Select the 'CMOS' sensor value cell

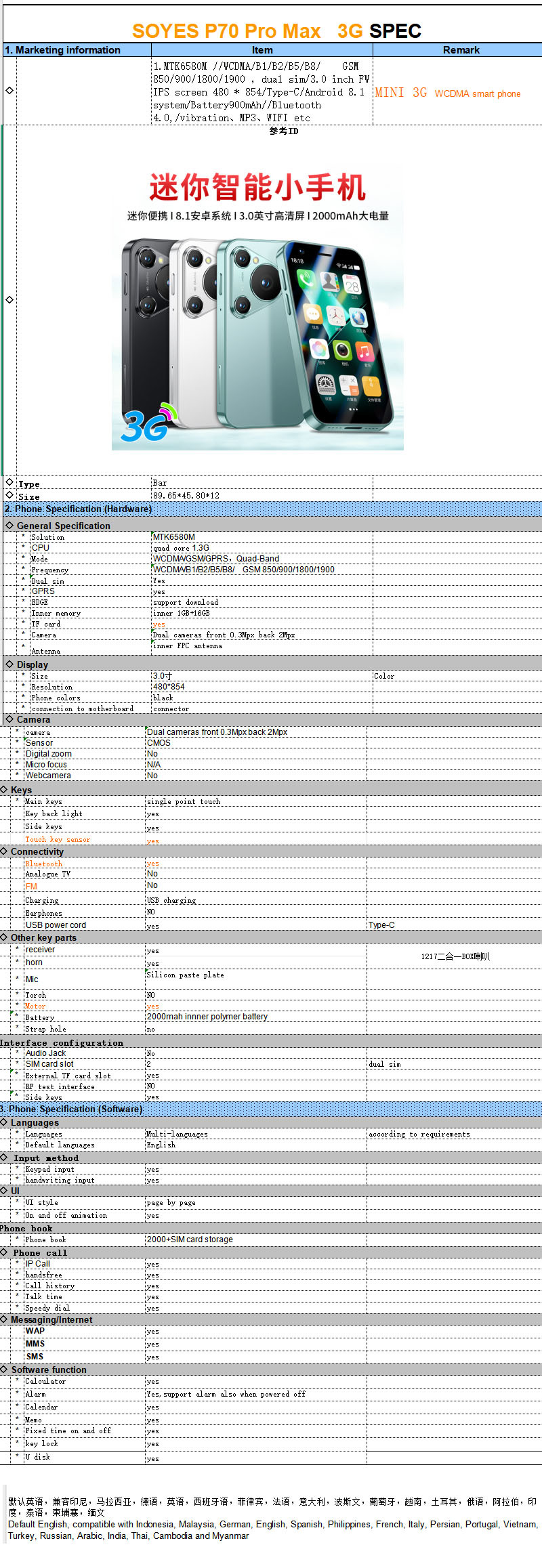point(256,743)
